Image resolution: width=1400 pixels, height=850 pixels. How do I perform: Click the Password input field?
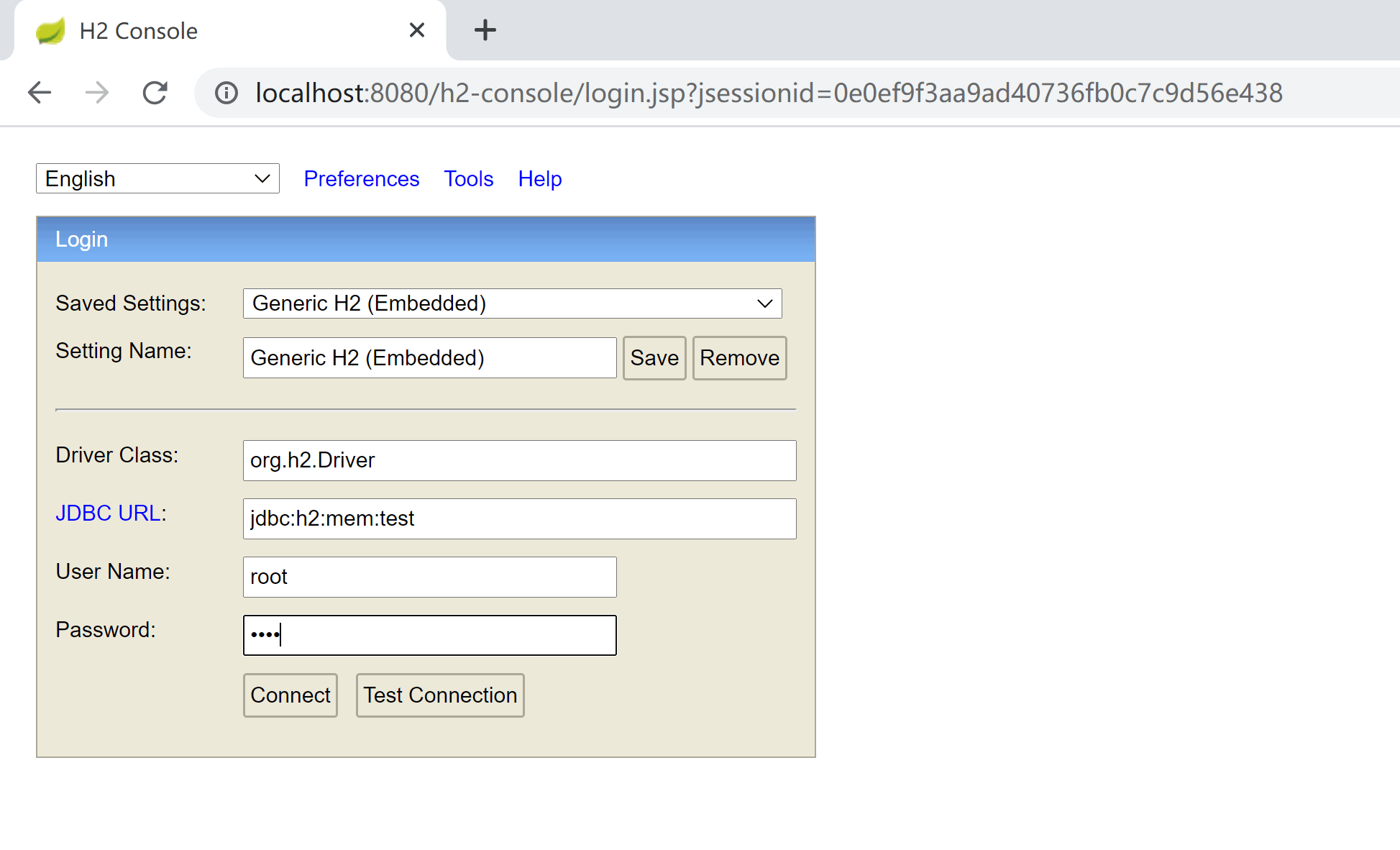429,635
